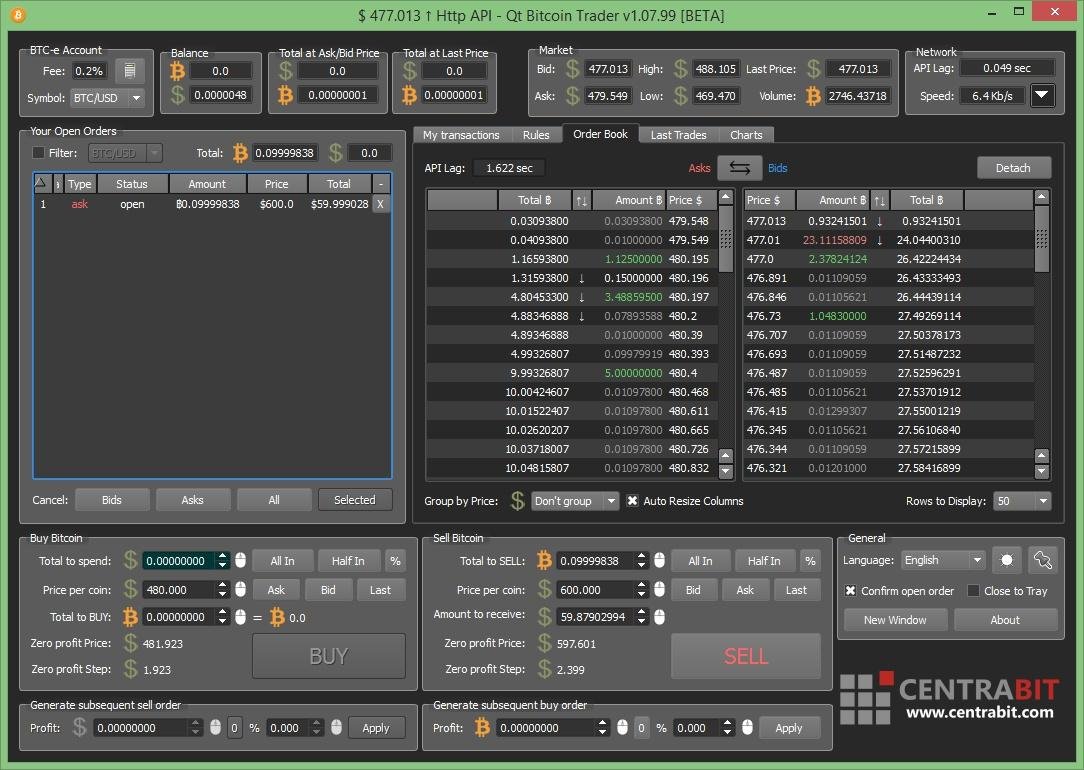1084x770 pixels.
Task: Open the fee calculator icon
Action: 130,71
